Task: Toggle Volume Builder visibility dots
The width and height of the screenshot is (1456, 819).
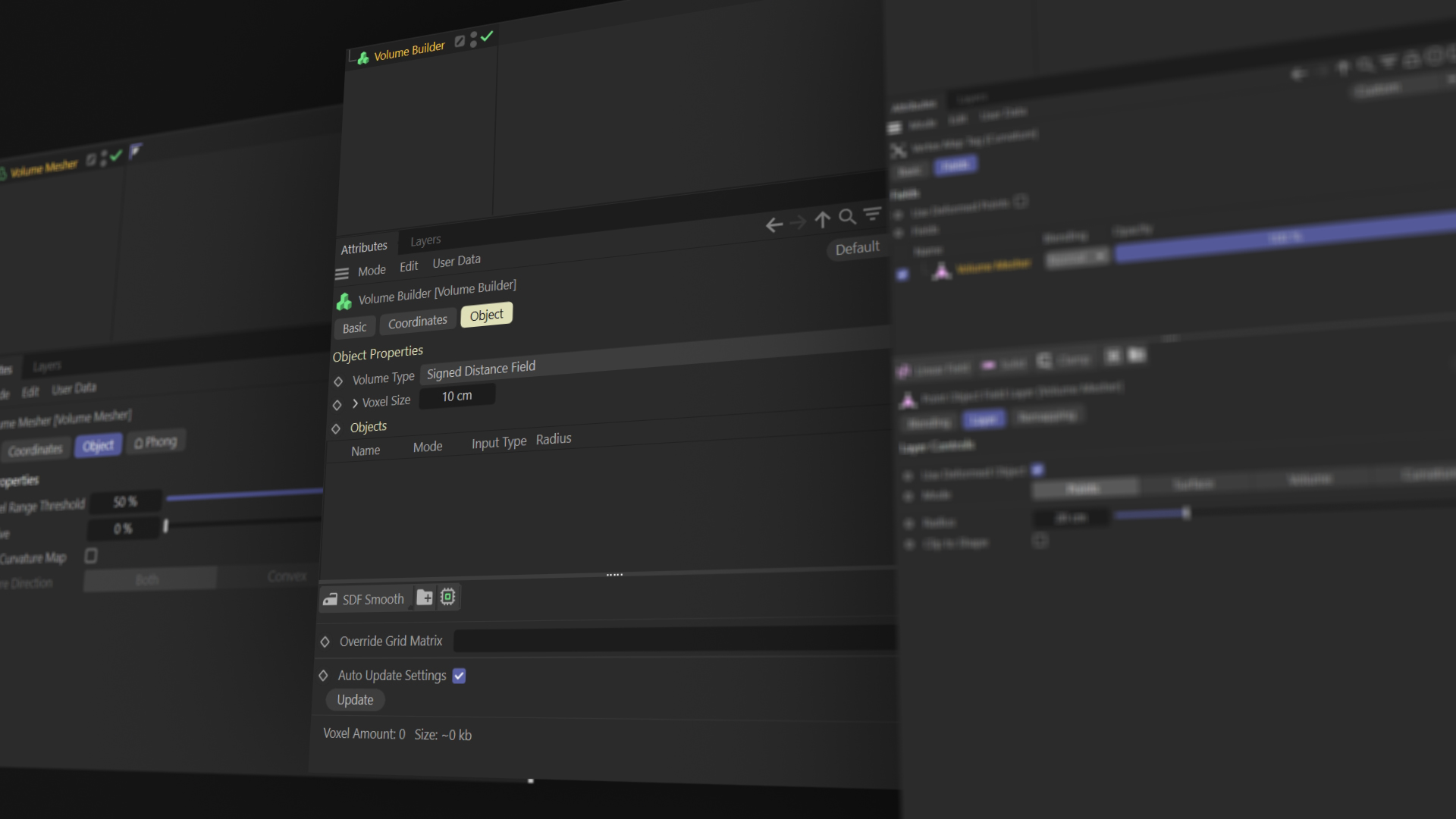Action: click(473, 39)
